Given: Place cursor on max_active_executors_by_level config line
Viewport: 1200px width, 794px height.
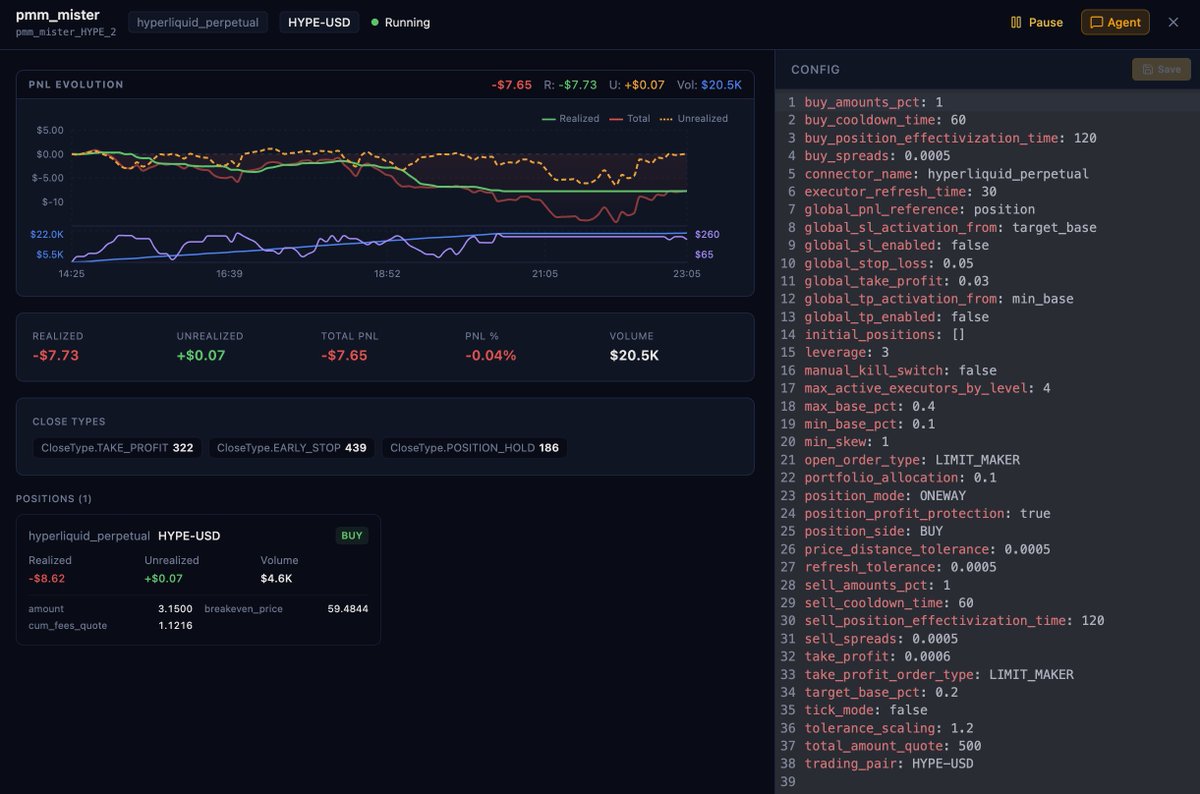Looking at the screenshot, I should (927, 388).
